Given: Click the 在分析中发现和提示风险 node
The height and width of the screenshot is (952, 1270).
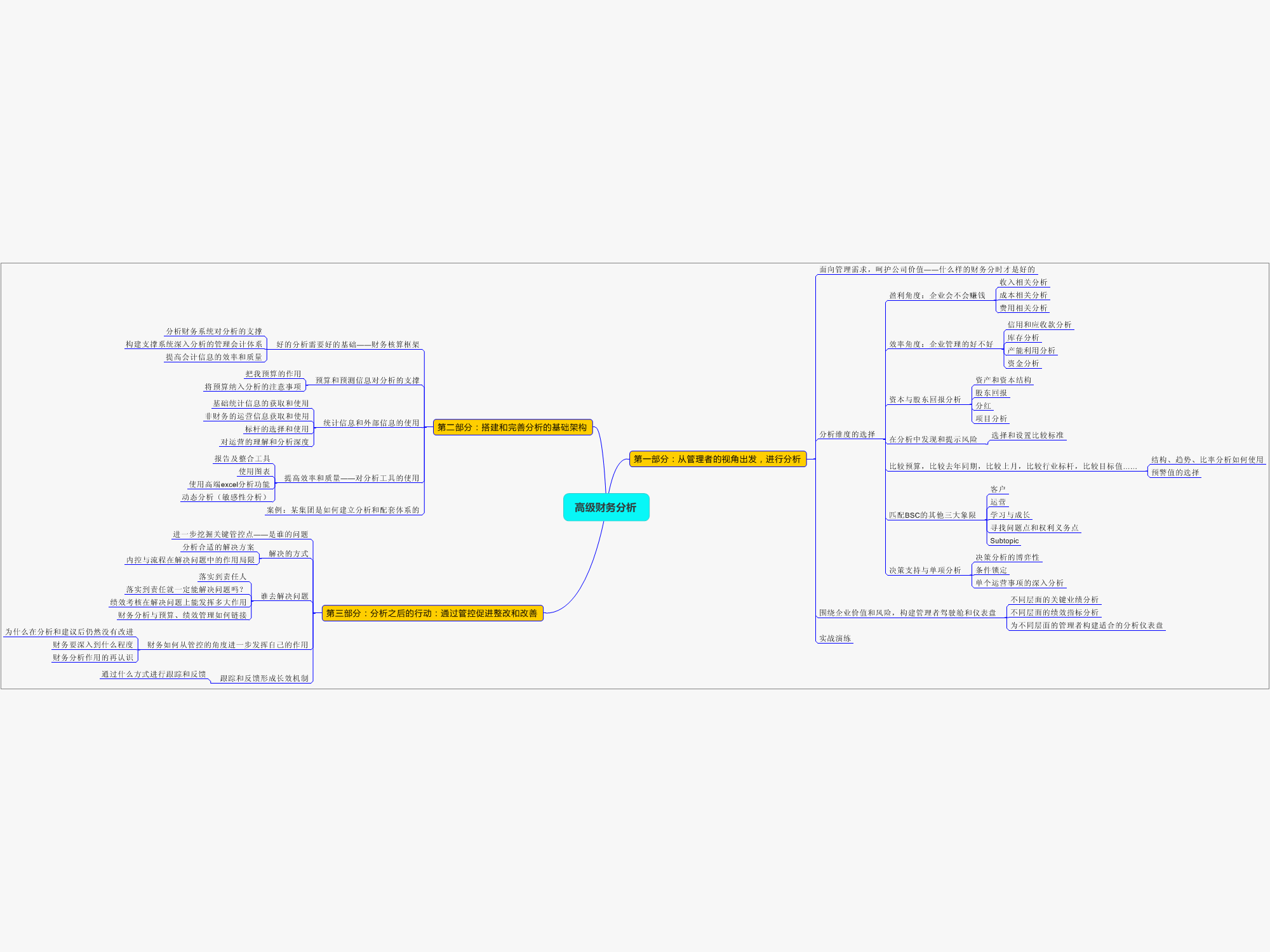Looking at the screenshot, I should (933, 439).
